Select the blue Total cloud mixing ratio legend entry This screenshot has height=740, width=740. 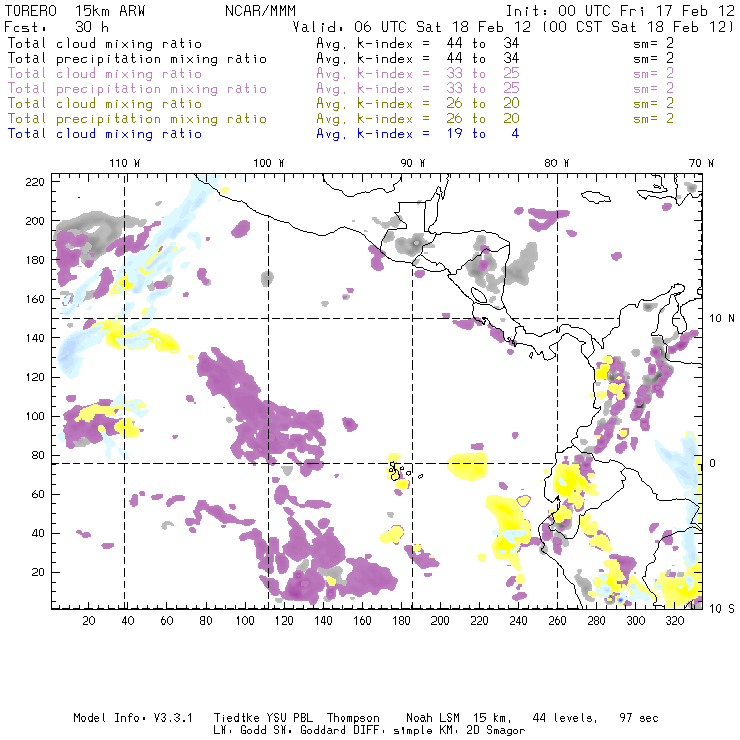coord(105,134)
